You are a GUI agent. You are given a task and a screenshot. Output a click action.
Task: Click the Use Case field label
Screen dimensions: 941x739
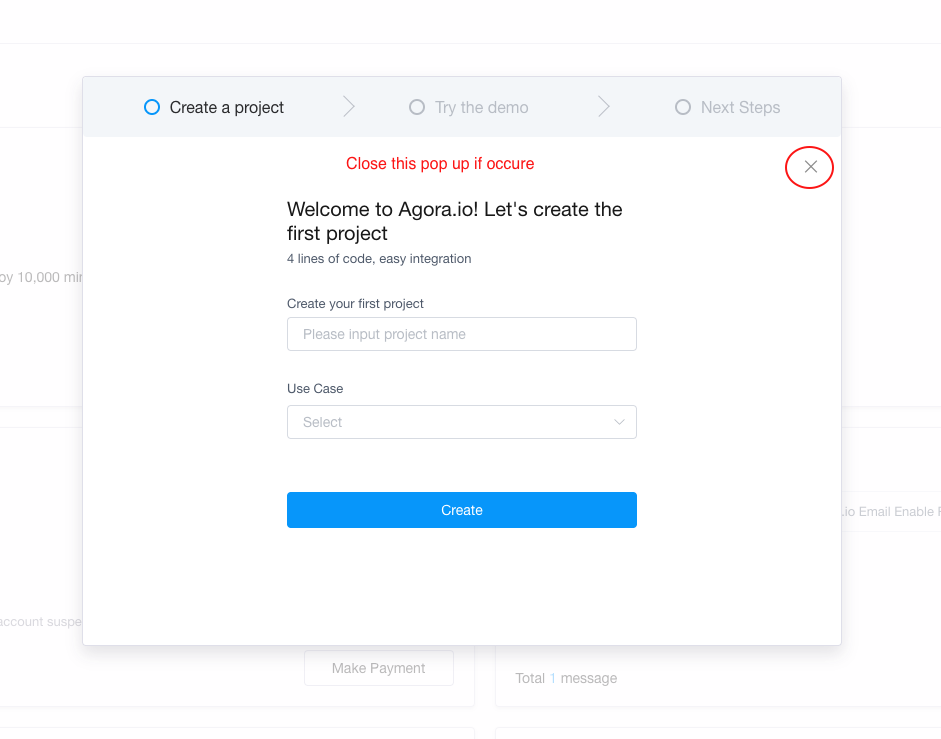pyautogui.click(x=315, y=388)
